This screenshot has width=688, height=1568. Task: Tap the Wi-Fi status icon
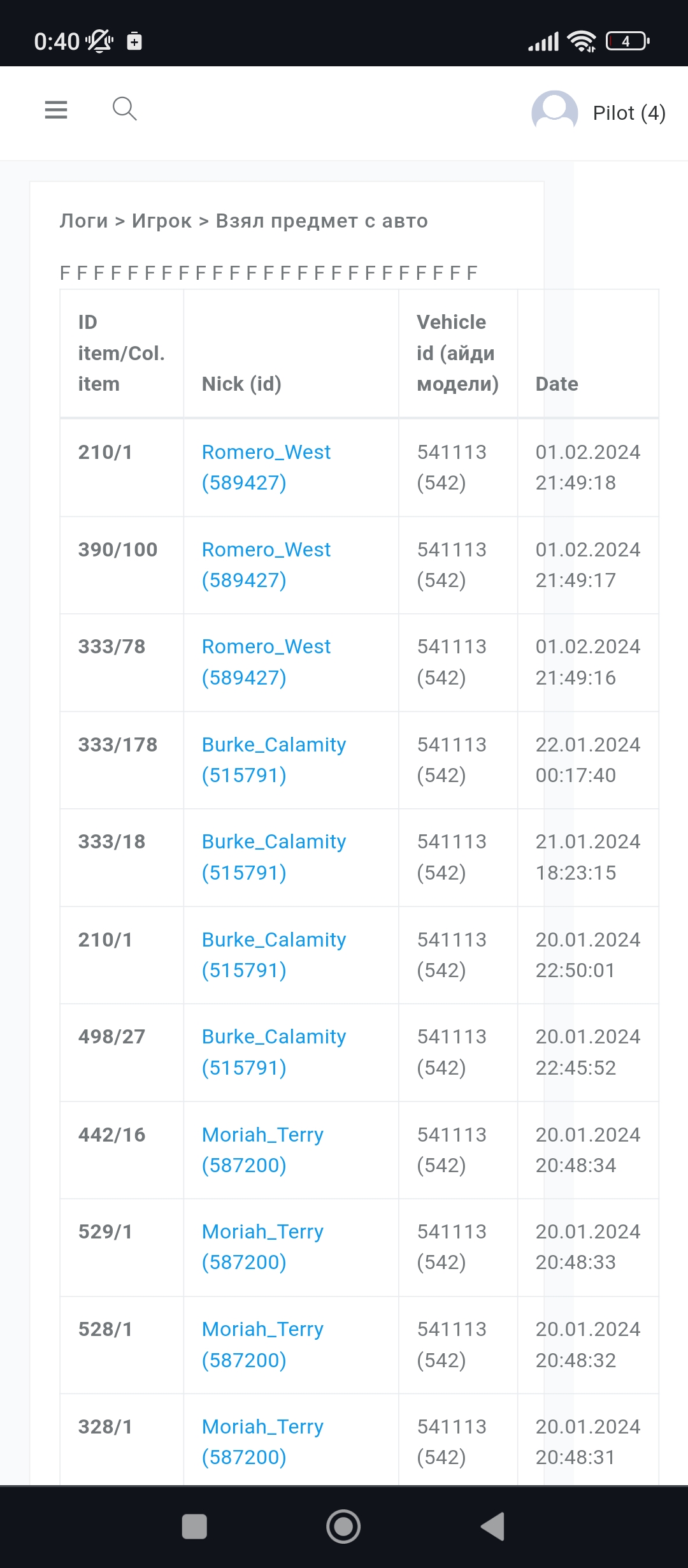[582, 41]
